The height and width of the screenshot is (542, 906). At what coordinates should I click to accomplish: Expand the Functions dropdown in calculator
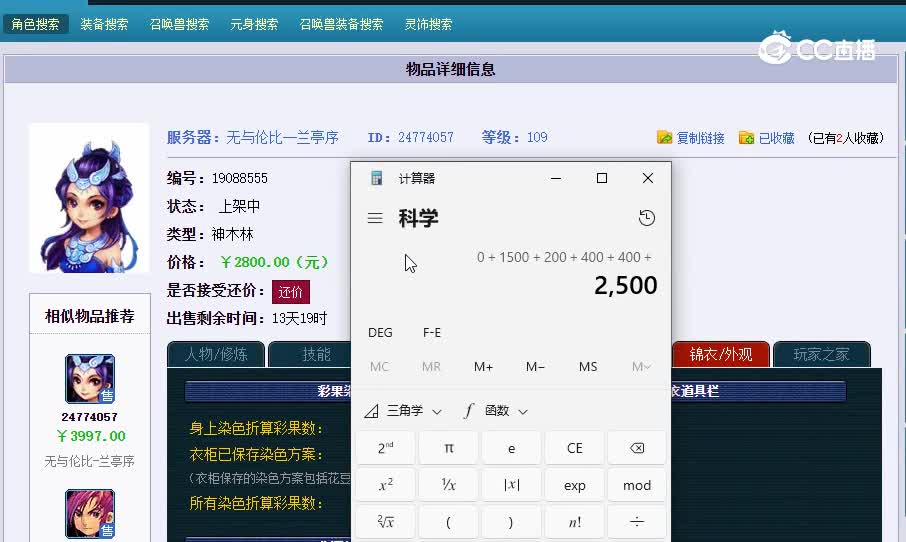496,411
